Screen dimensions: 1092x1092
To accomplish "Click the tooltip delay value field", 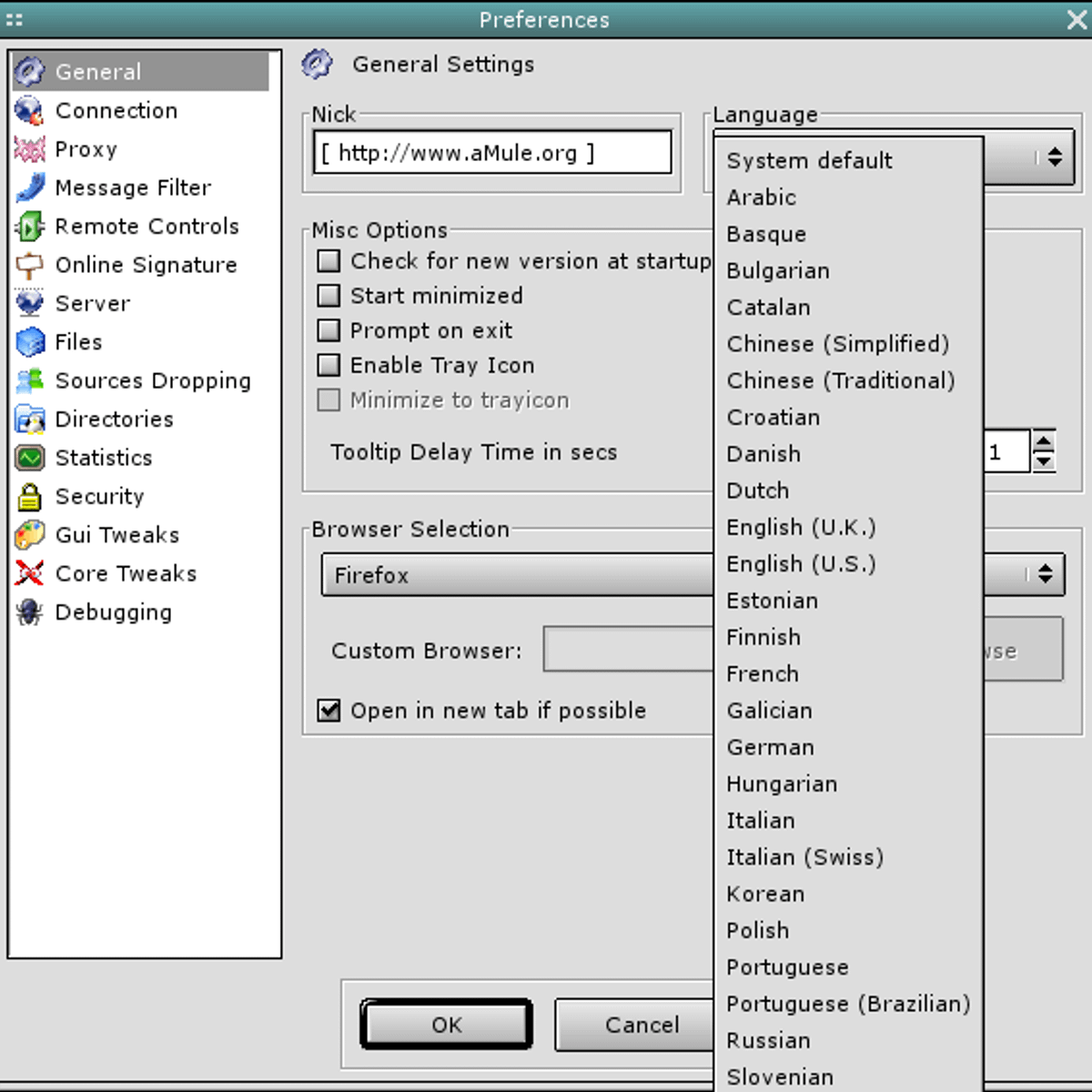I will [x=1006, y=451].
